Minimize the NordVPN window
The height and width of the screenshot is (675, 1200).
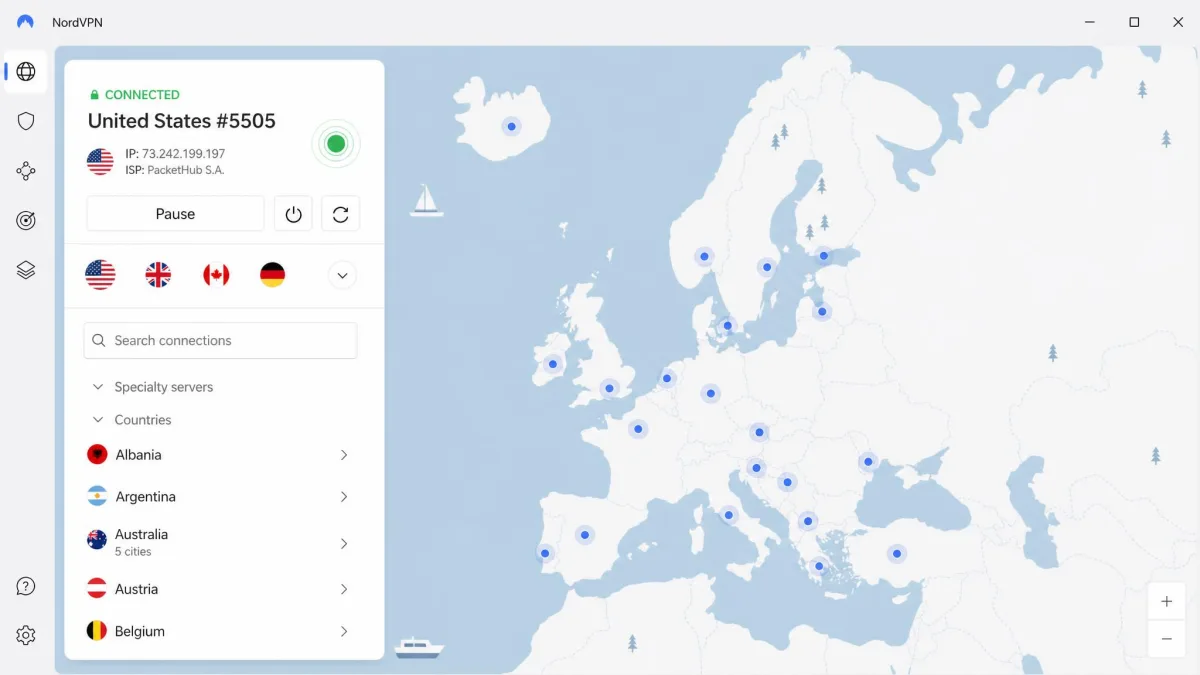(x=1089, y=22)
